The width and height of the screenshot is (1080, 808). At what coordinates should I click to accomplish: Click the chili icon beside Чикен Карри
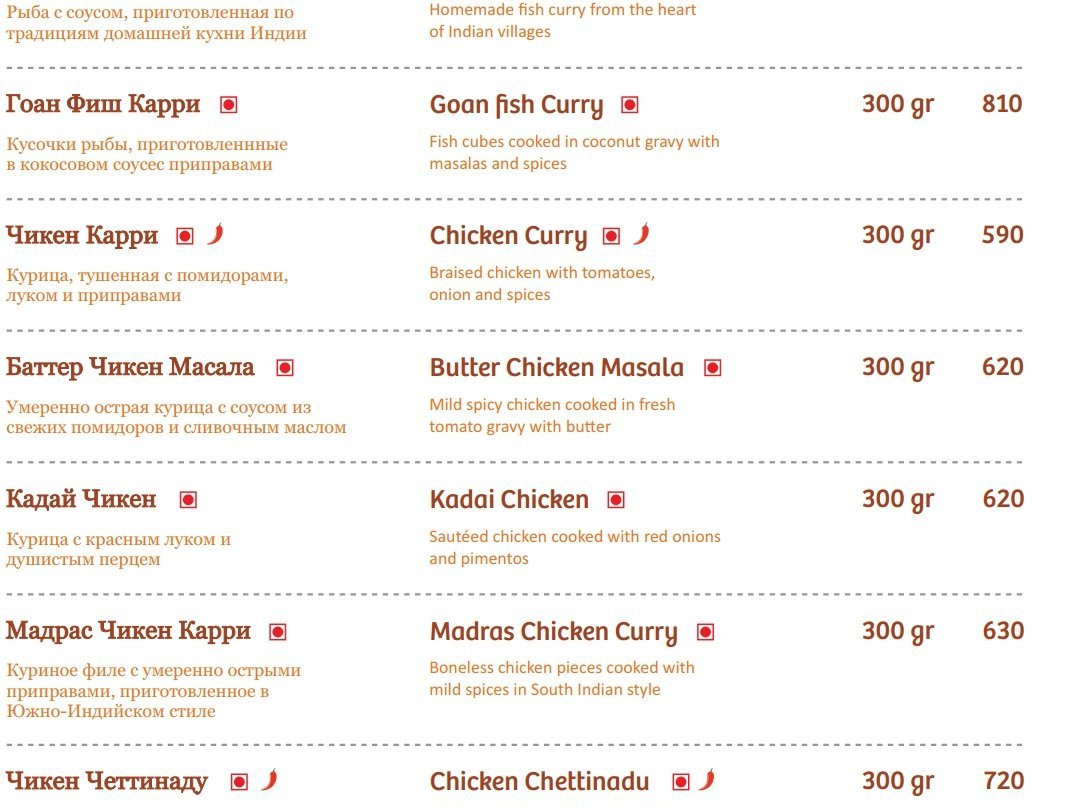(x=216, y=234)
